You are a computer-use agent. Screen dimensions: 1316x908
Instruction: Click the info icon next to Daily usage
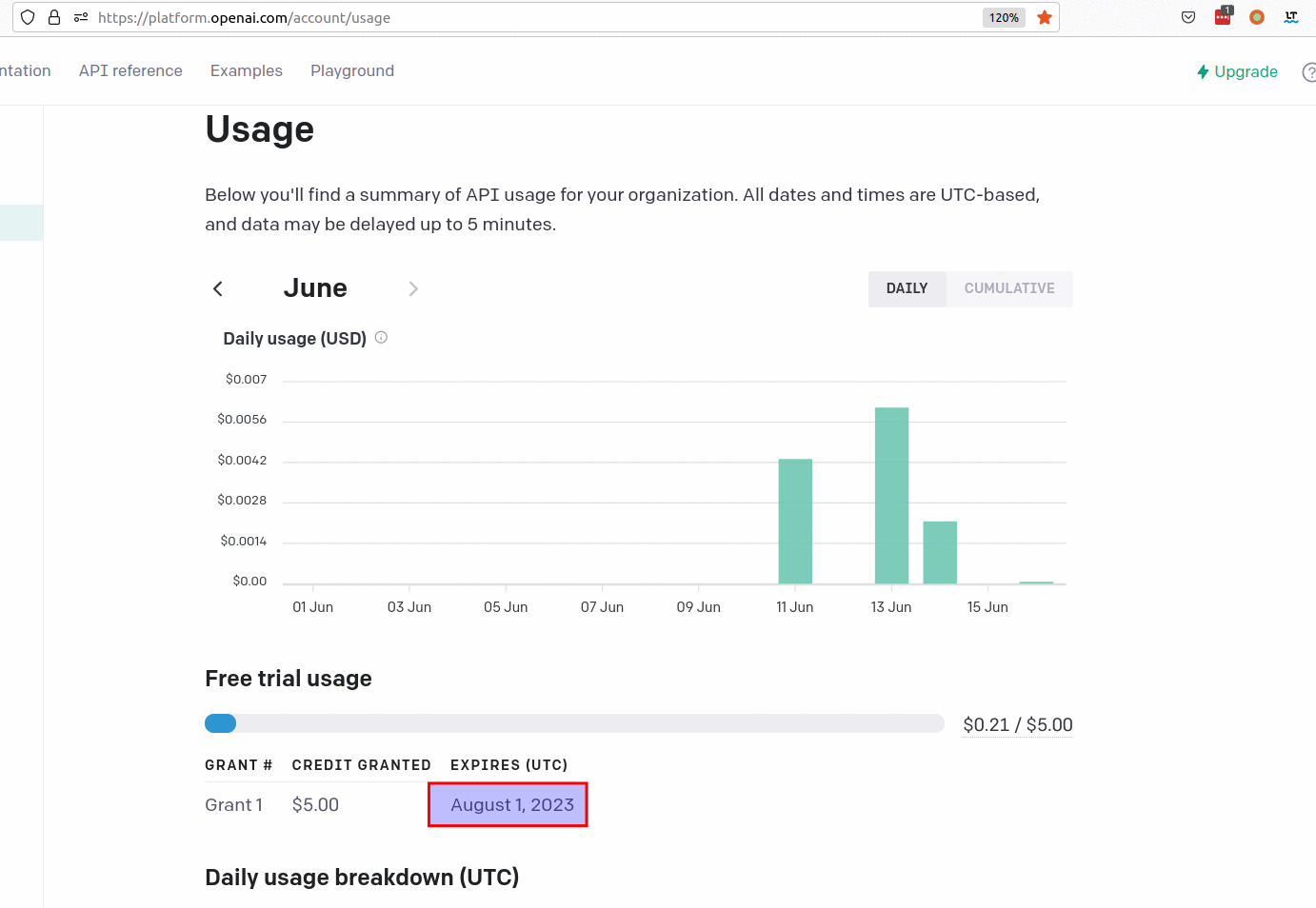tap(381, 337)
